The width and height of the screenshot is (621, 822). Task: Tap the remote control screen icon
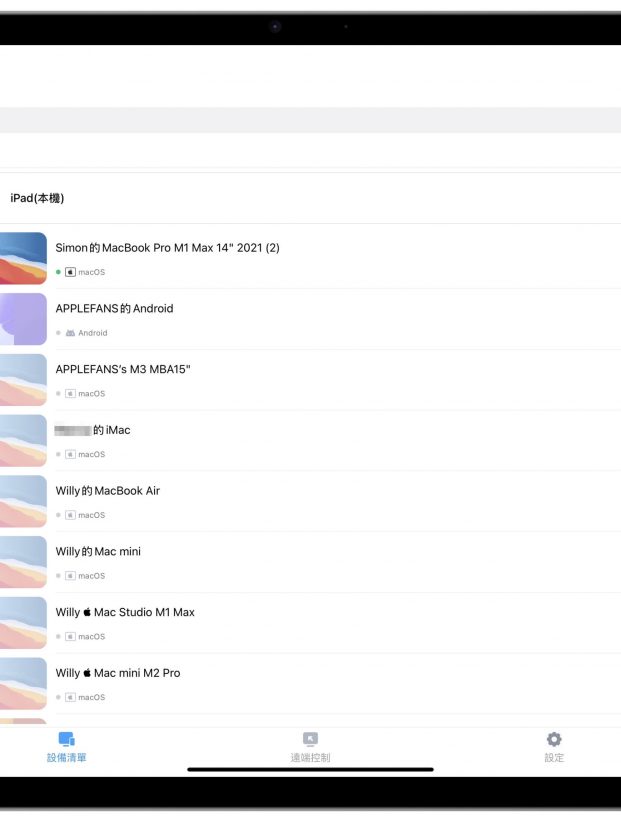(310, 740)
